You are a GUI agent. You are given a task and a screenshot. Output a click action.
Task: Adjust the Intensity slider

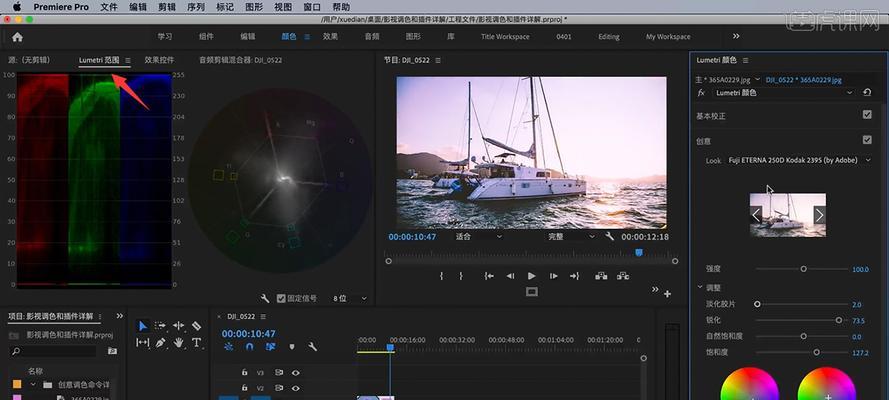803,269
